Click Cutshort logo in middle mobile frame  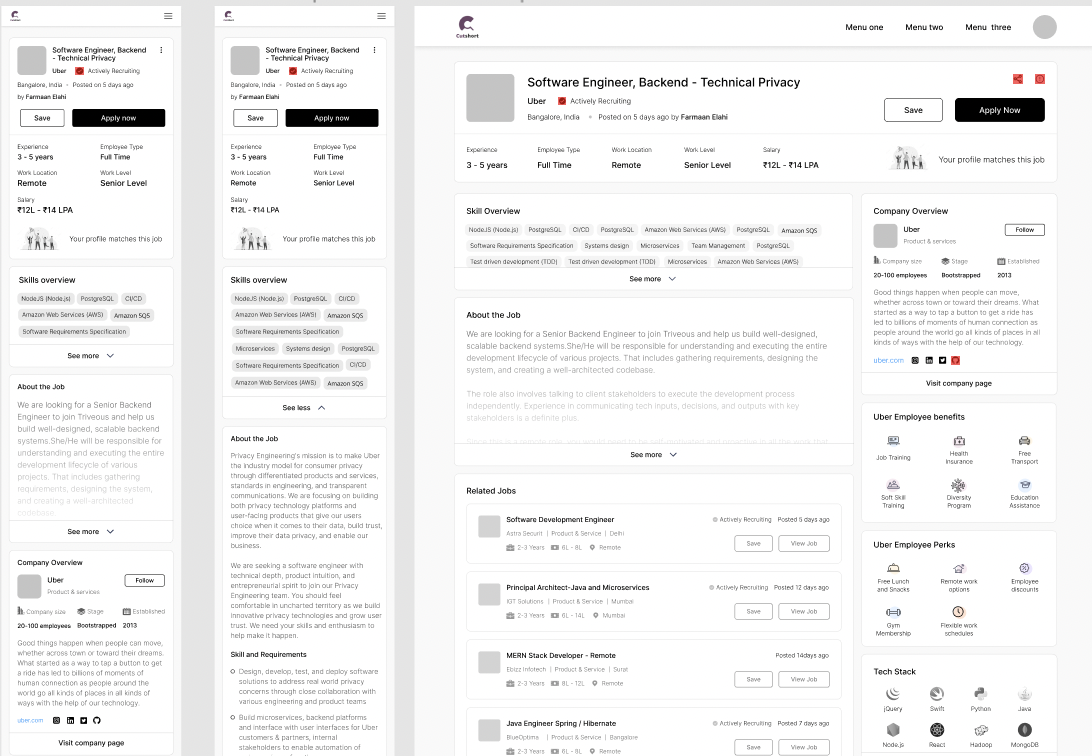(228, 16)
